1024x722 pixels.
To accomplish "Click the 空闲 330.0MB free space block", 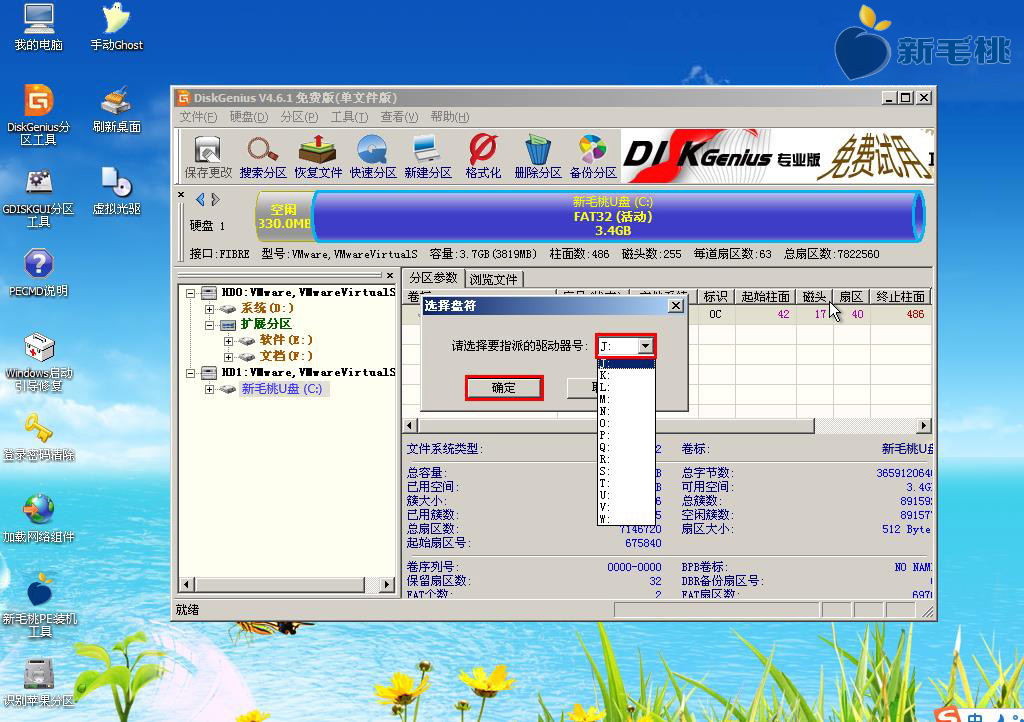I will 283,216.
